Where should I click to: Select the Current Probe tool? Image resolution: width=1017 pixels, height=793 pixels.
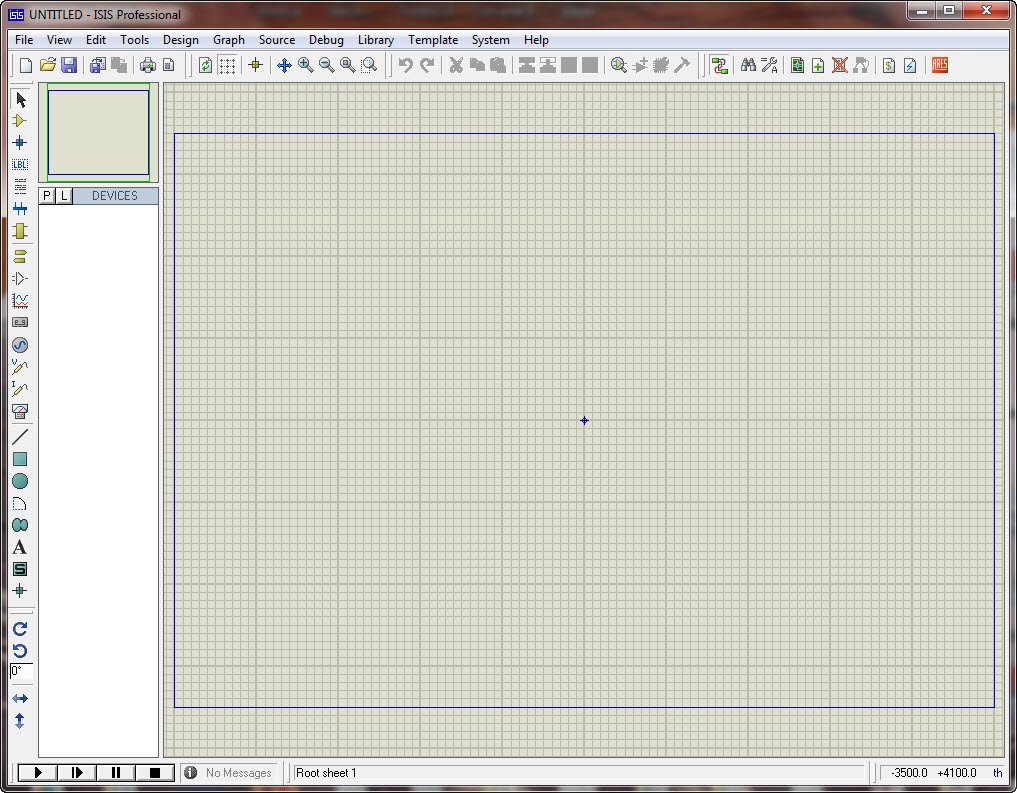(20, 389)
